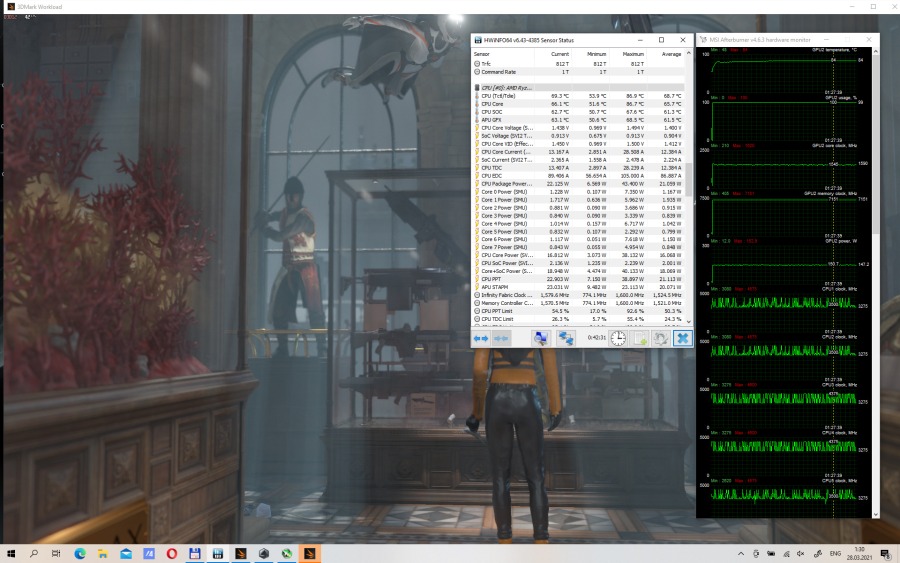The height and width of the screenshot is (563, 900).
Task: Click the Afterburner monitor scrollbar down arrow
Action: [x=875, y=514]
